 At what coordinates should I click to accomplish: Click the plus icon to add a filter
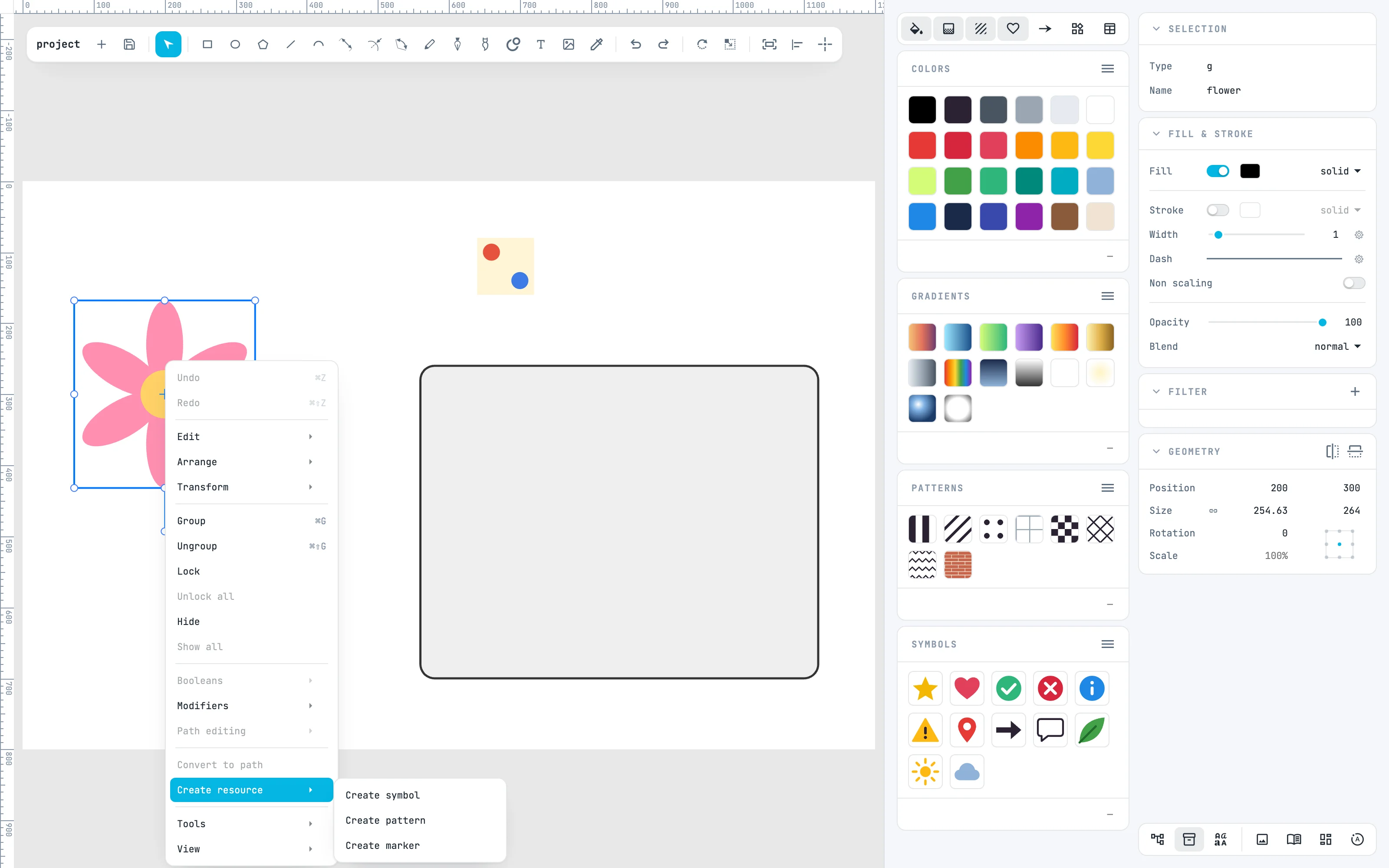point(1355,391)
